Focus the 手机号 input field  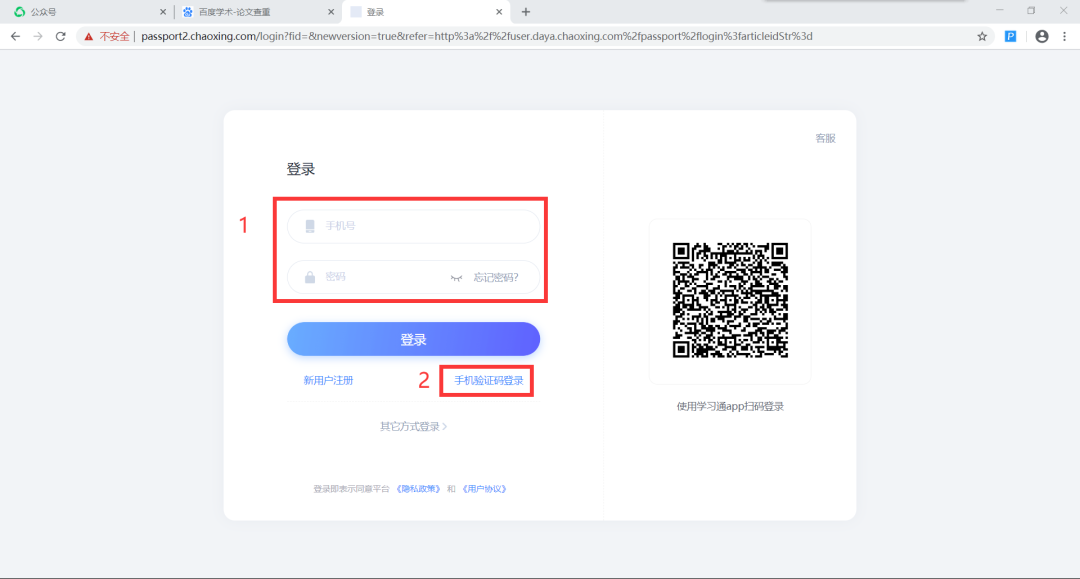click(x=413, y=226)
